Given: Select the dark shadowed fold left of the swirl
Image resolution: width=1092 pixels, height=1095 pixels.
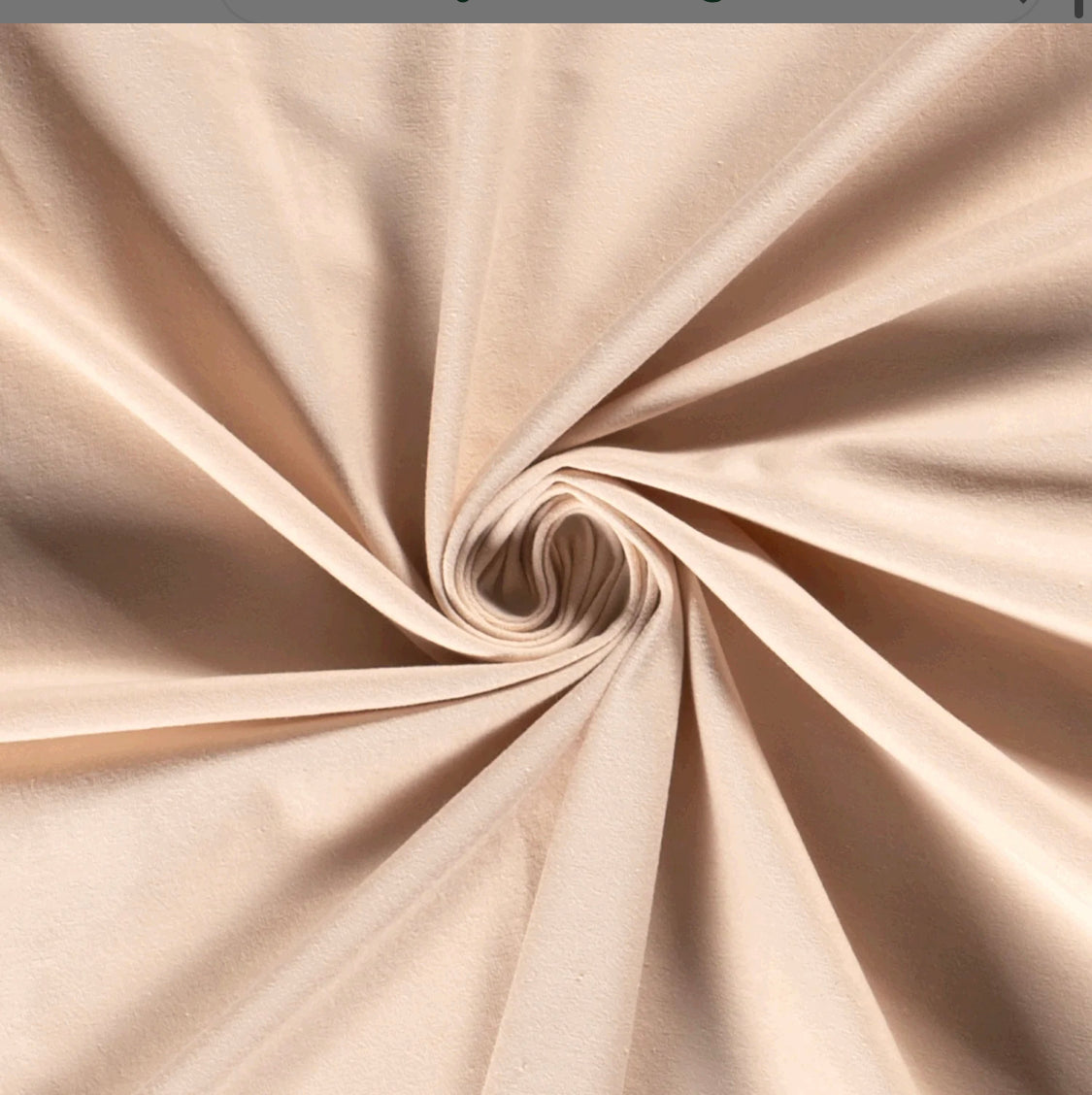Looking at the screenshot, I should click(146, 544).
